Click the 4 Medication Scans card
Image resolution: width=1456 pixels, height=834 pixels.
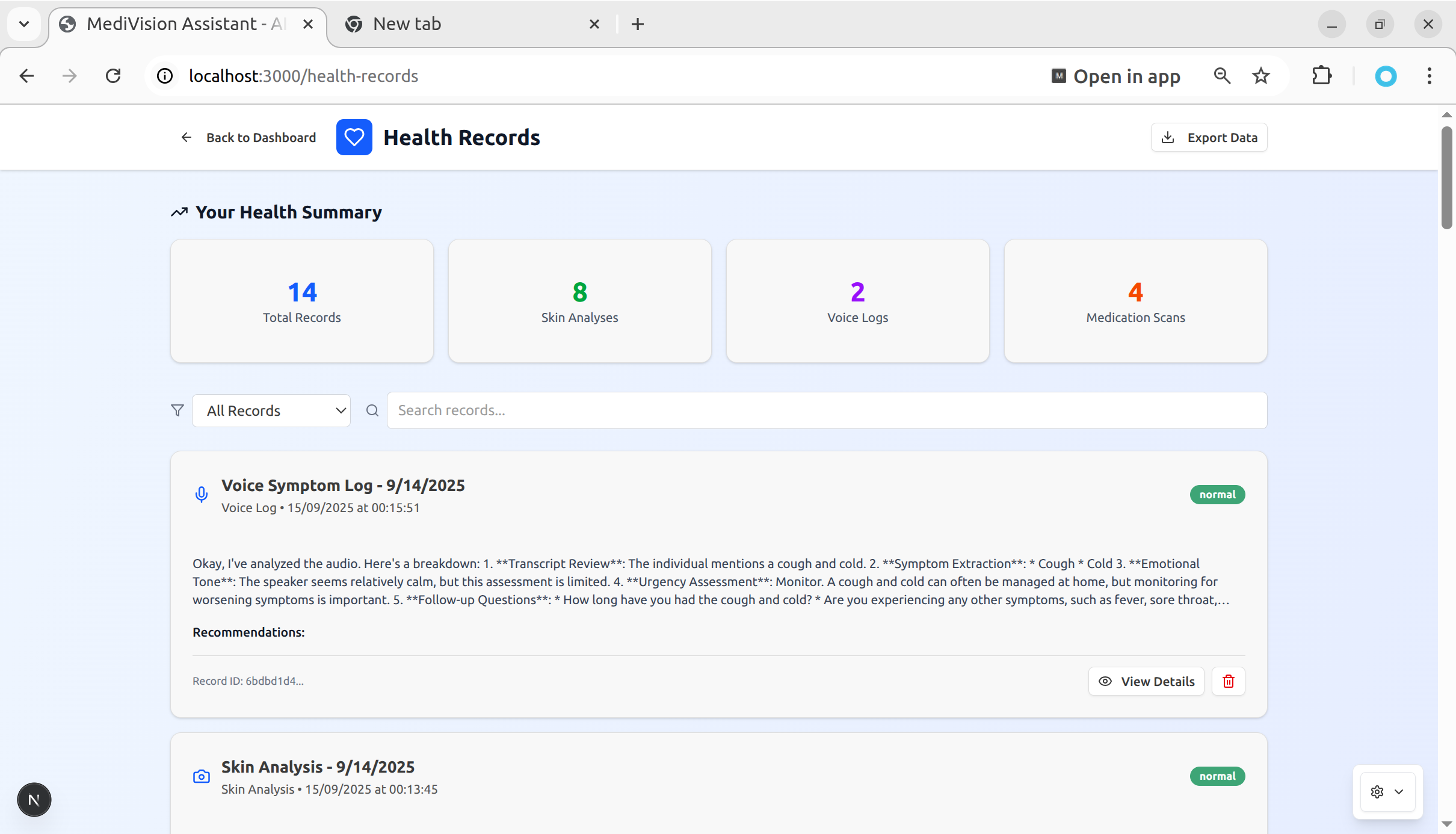(1135, 301)
